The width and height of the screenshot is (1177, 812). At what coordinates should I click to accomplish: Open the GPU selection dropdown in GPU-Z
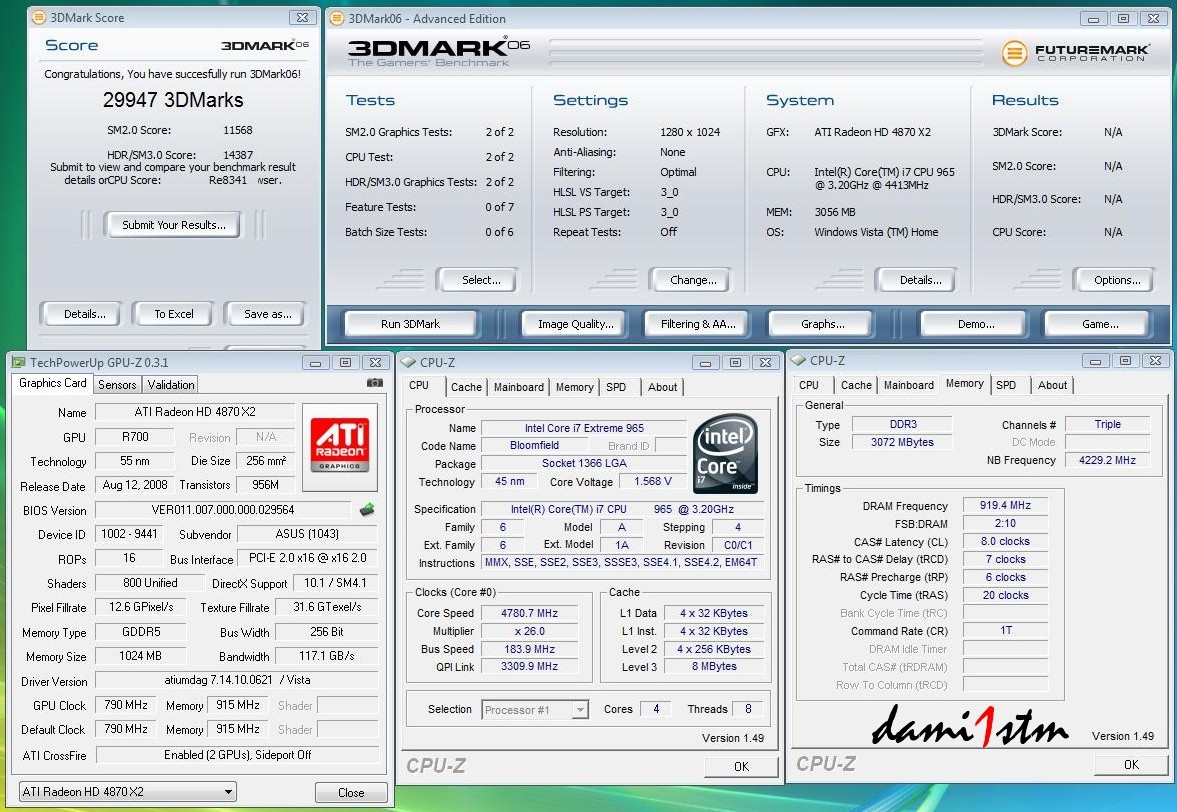point(128,792)
